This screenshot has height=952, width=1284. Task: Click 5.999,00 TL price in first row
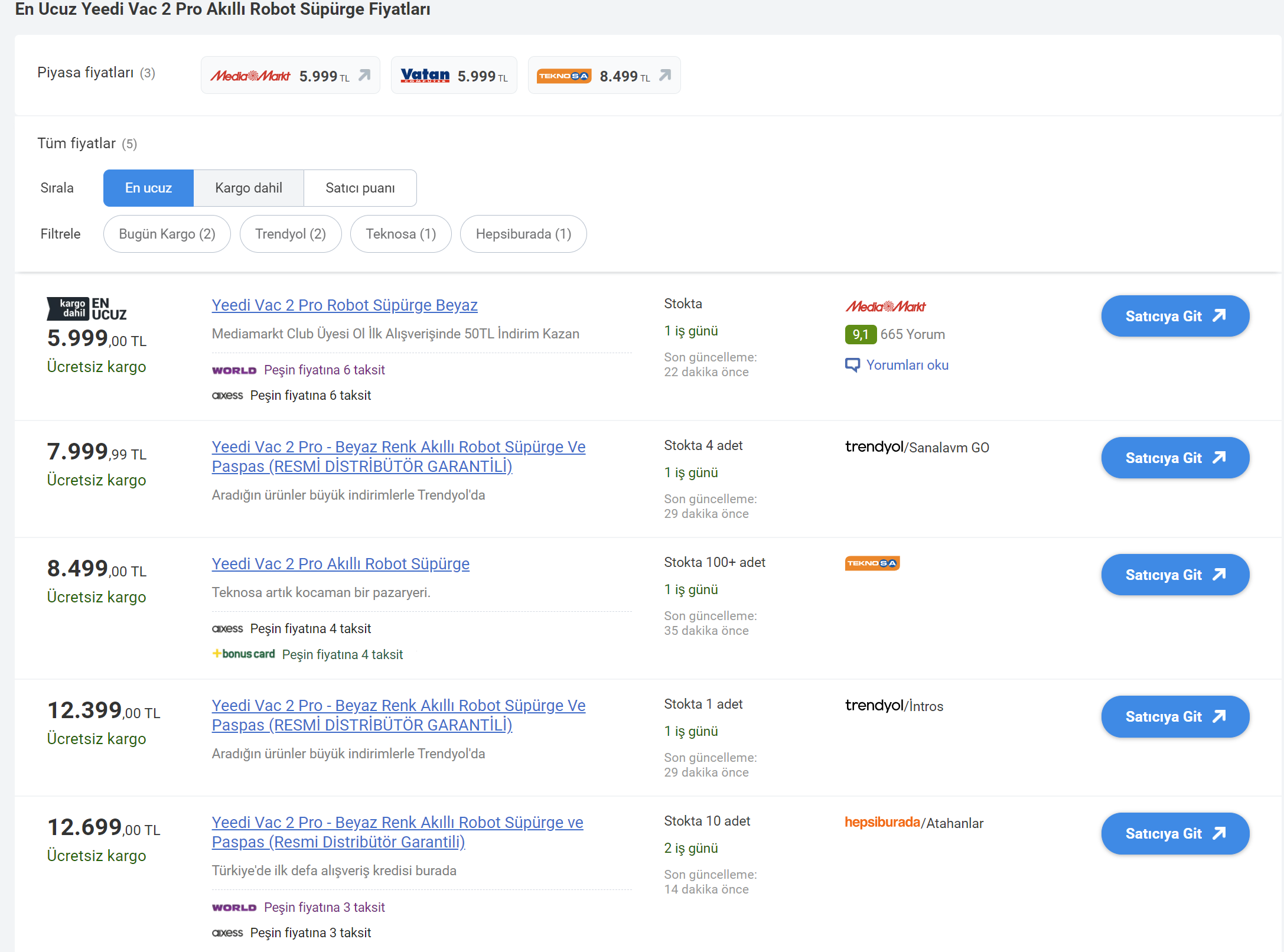[97, 338]
